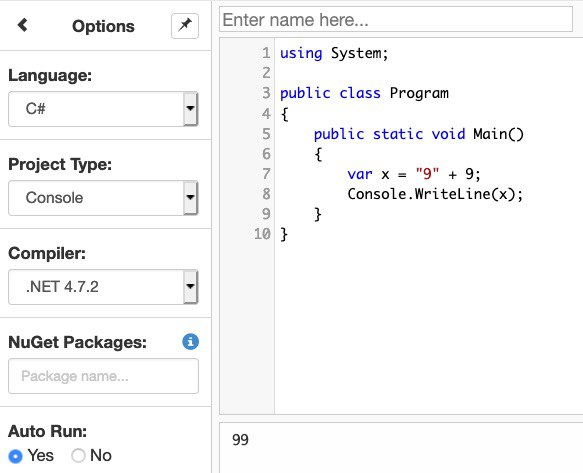Click the public class Program line
Image resolution: width=583 pixels, height=473 pixels.
coord(364,93)
